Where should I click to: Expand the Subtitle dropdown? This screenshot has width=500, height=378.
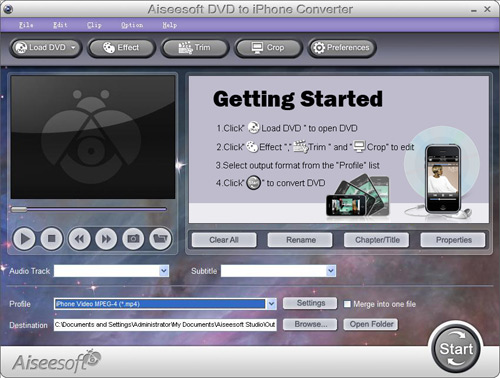pos(331,271)
